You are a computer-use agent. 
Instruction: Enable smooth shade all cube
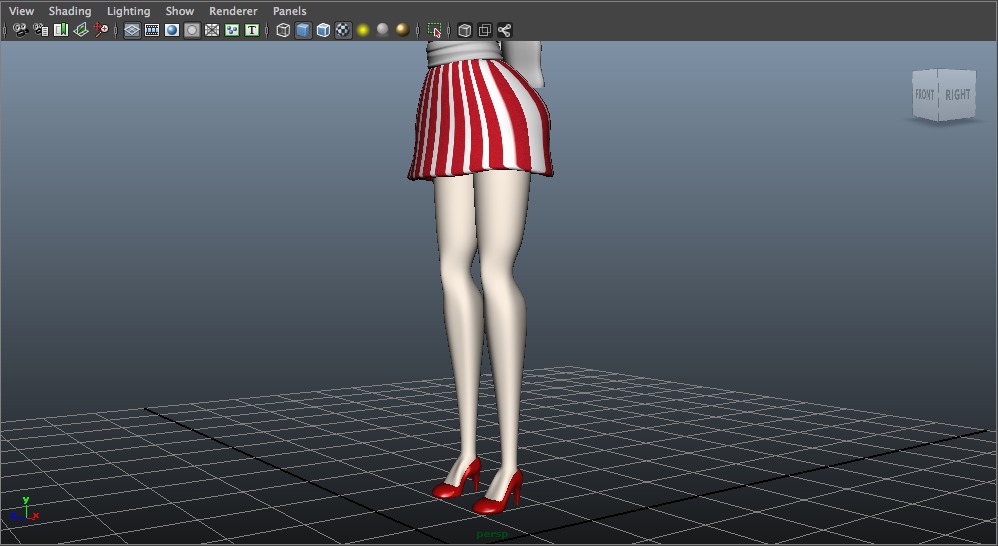(304, 30)
